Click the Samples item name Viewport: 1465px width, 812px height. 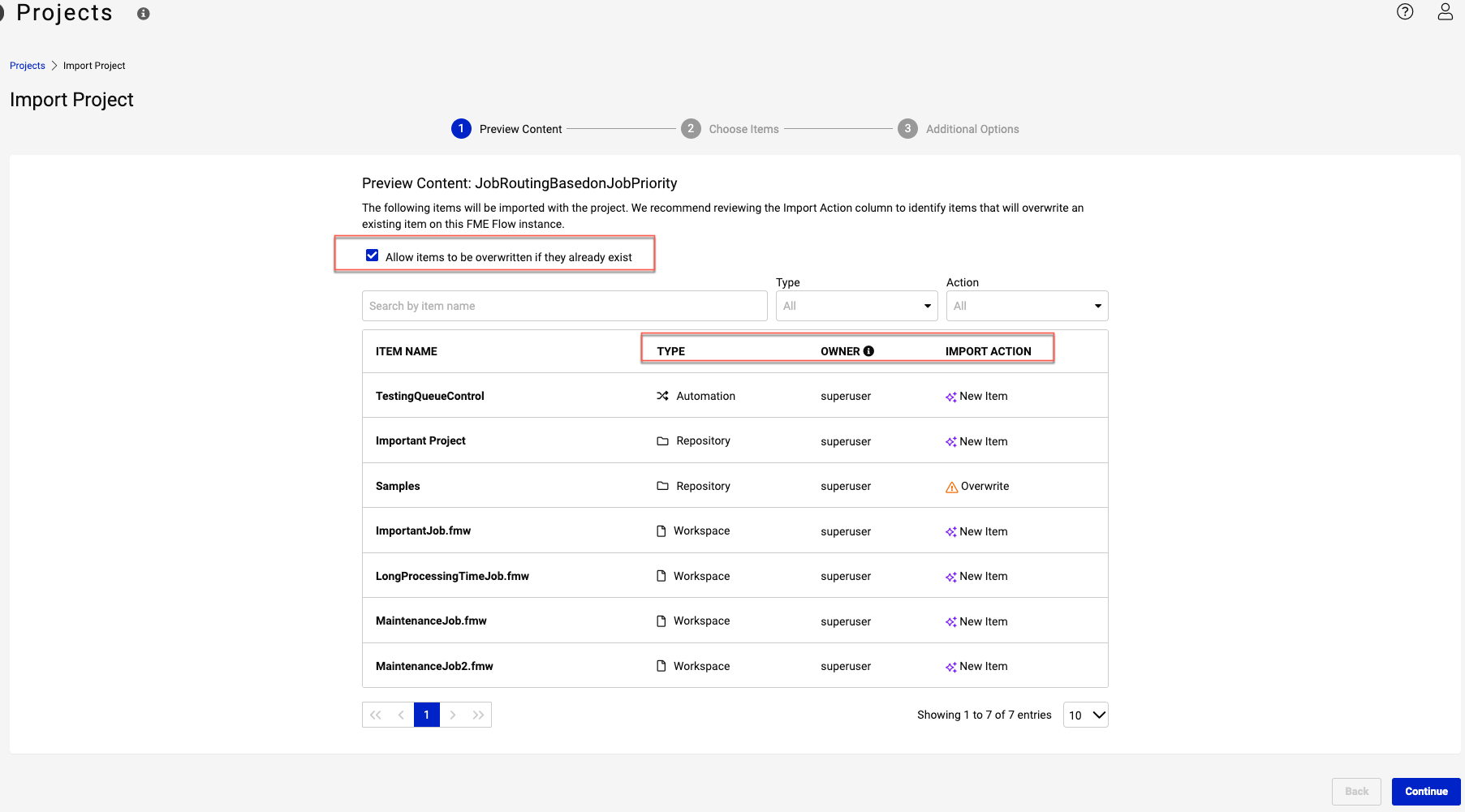(398, 486)
